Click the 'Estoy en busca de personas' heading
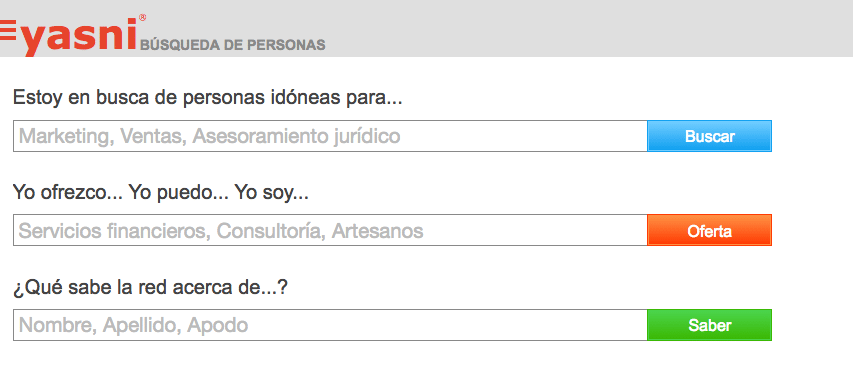This screenshot has height=392, width=853. (207, 98)
